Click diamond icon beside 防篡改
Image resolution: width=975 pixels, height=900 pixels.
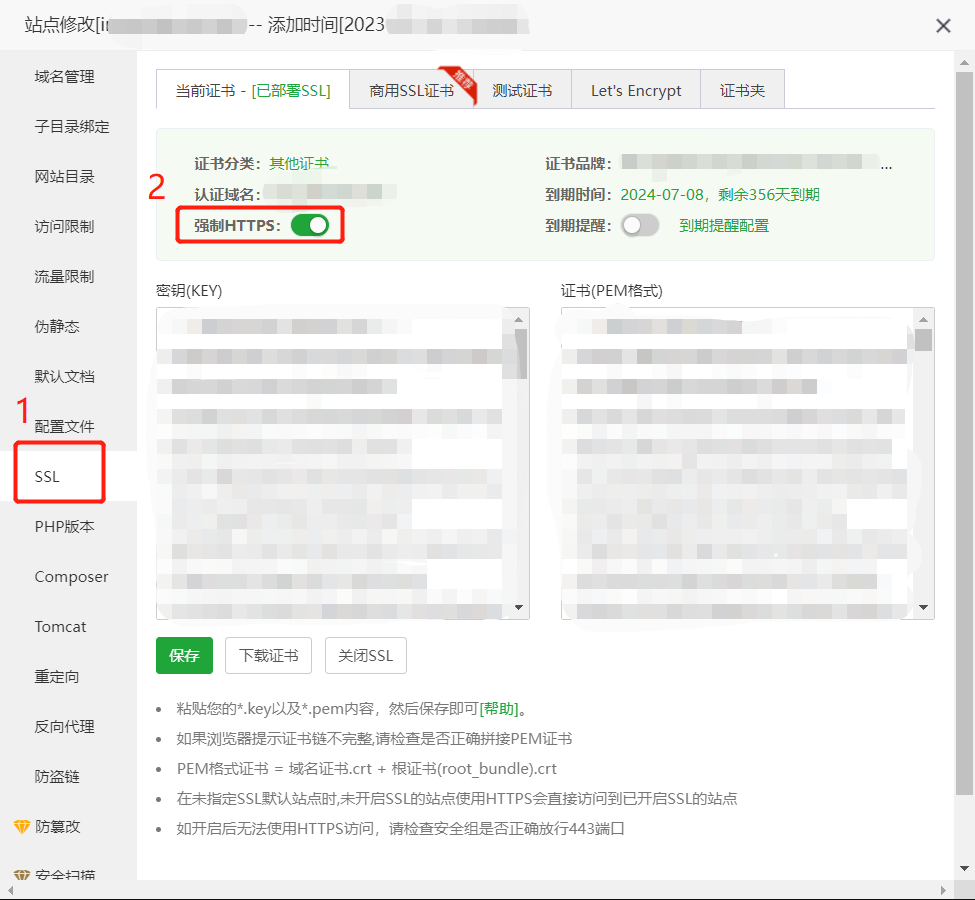click(x=22, y=827)
